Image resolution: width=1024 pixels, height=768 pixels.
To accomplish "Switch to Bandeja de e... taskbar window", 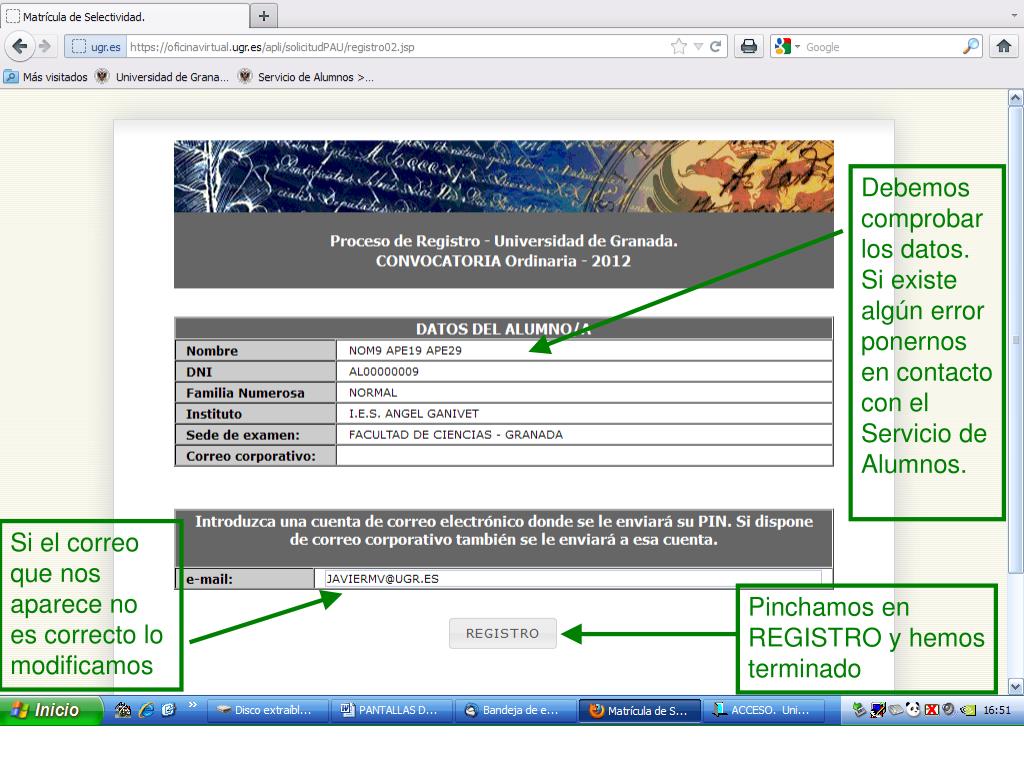I will click(x=516, y=710).
